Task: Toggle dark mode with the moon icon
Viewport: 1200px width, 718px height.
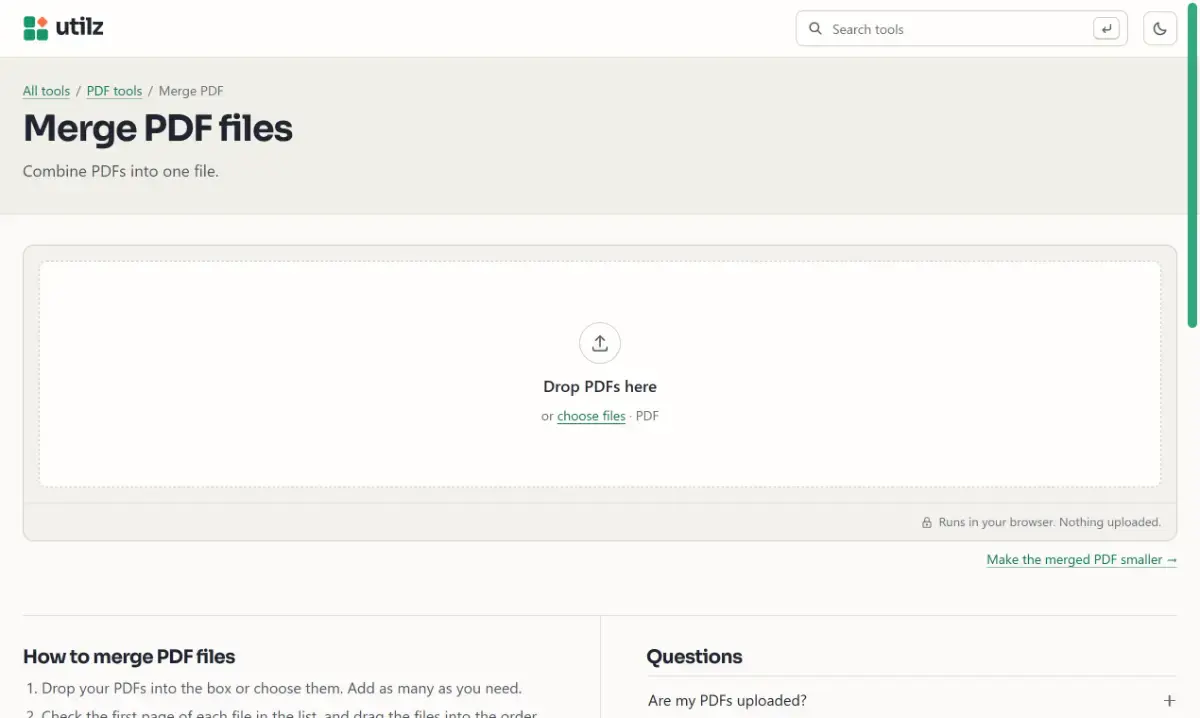Action: point(1160,29)
